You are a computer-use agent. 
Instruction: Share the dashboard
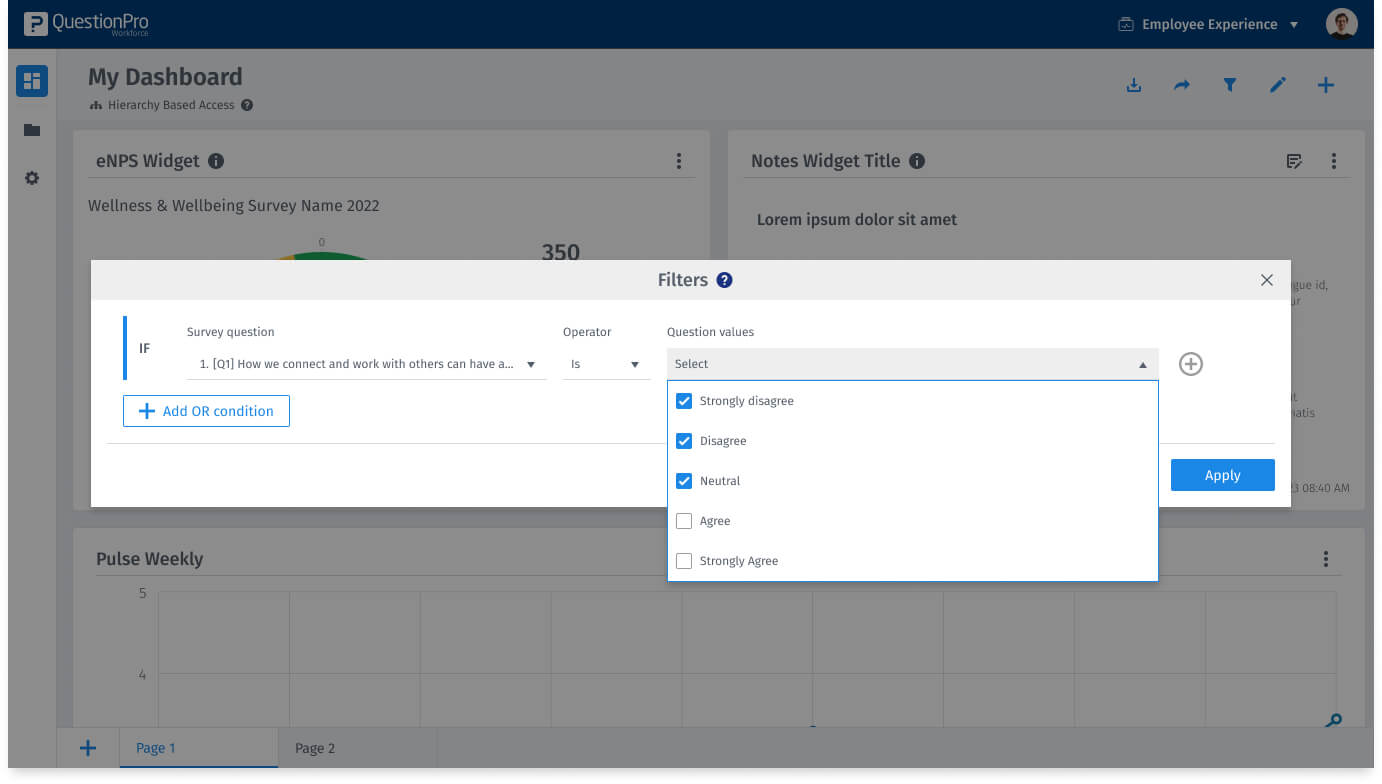coord(1181,85)
